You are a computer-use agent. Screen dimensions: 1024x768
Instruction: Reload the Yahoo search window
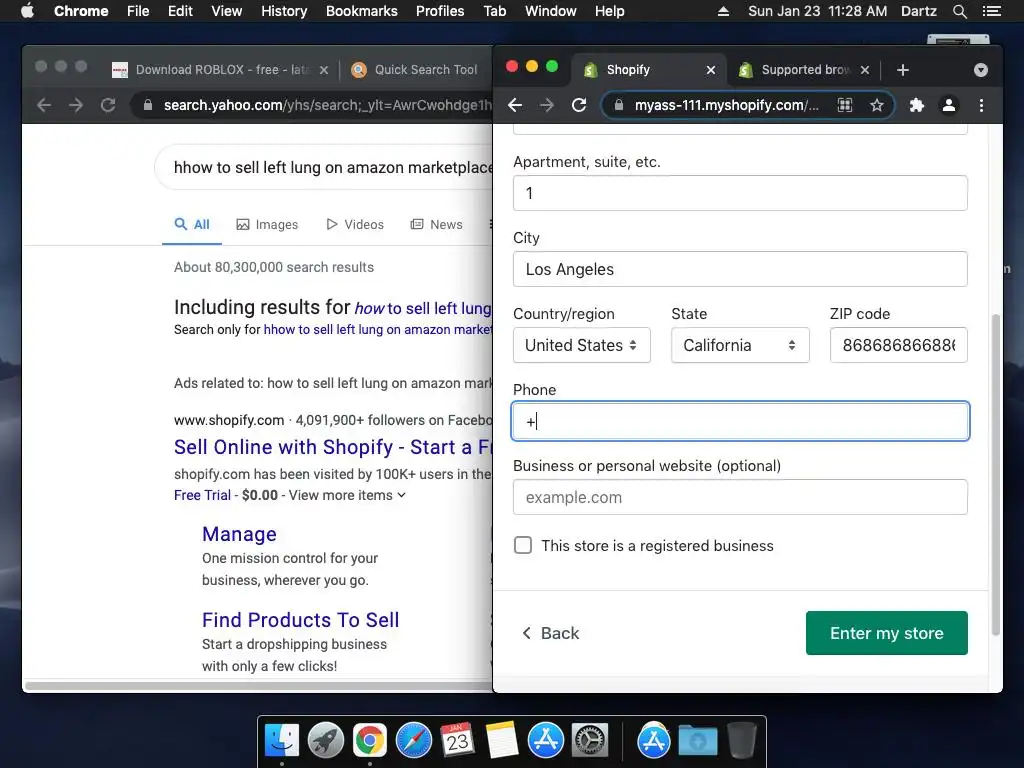point(108,105)
